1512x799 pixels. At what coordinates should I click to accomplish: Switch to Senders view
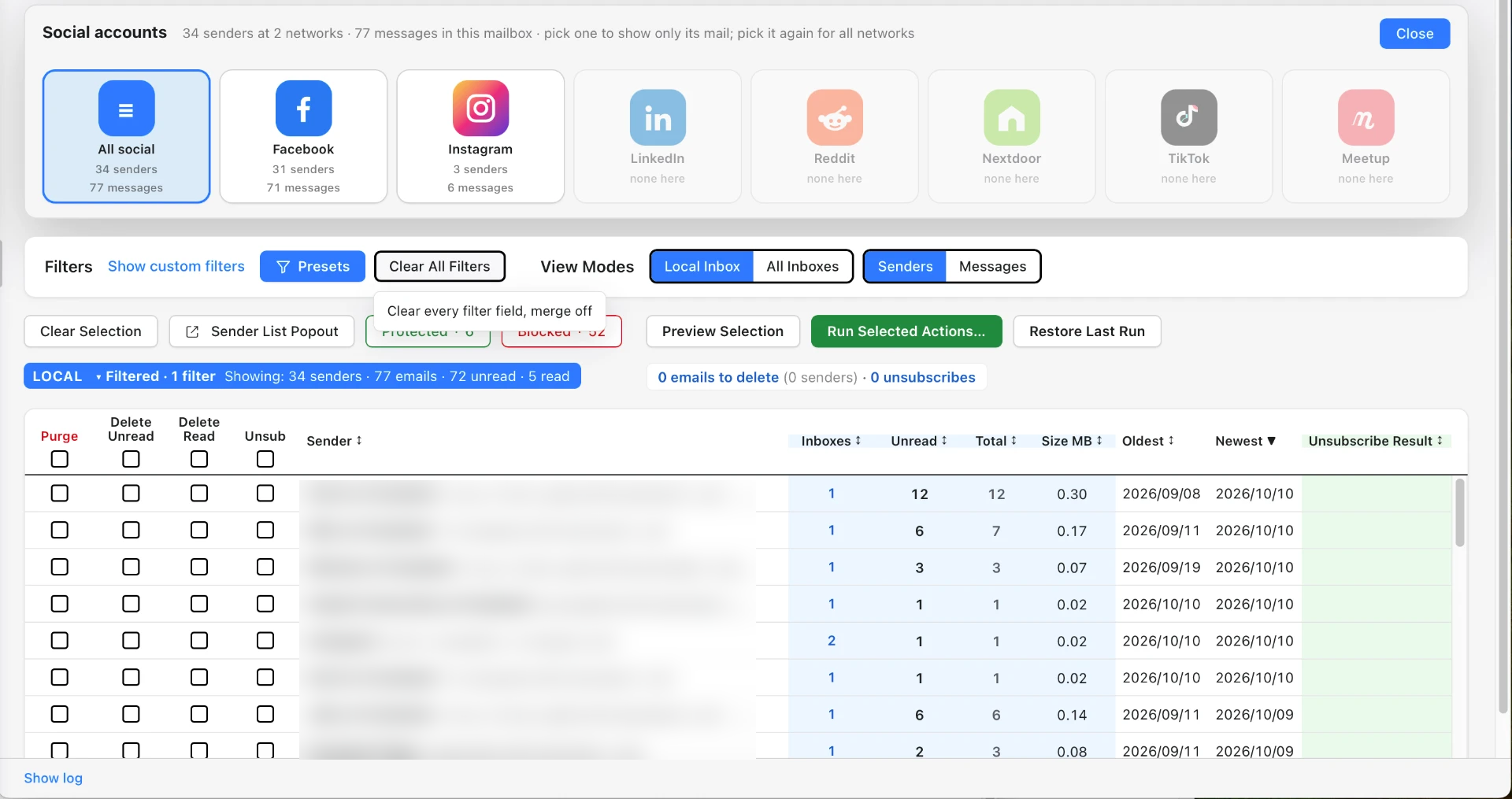click(x=905, y=266)
